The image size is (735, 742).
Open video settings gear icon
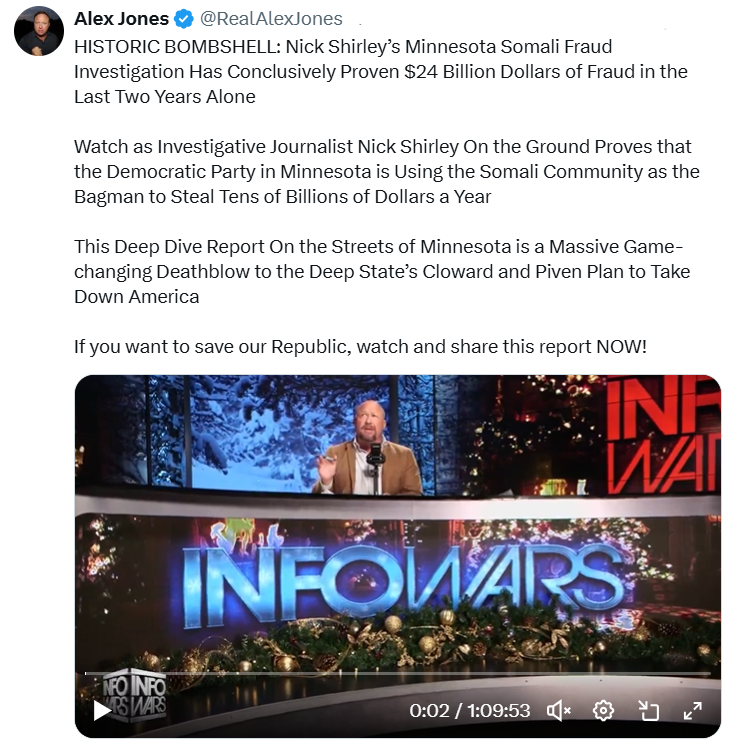[603, 710]
